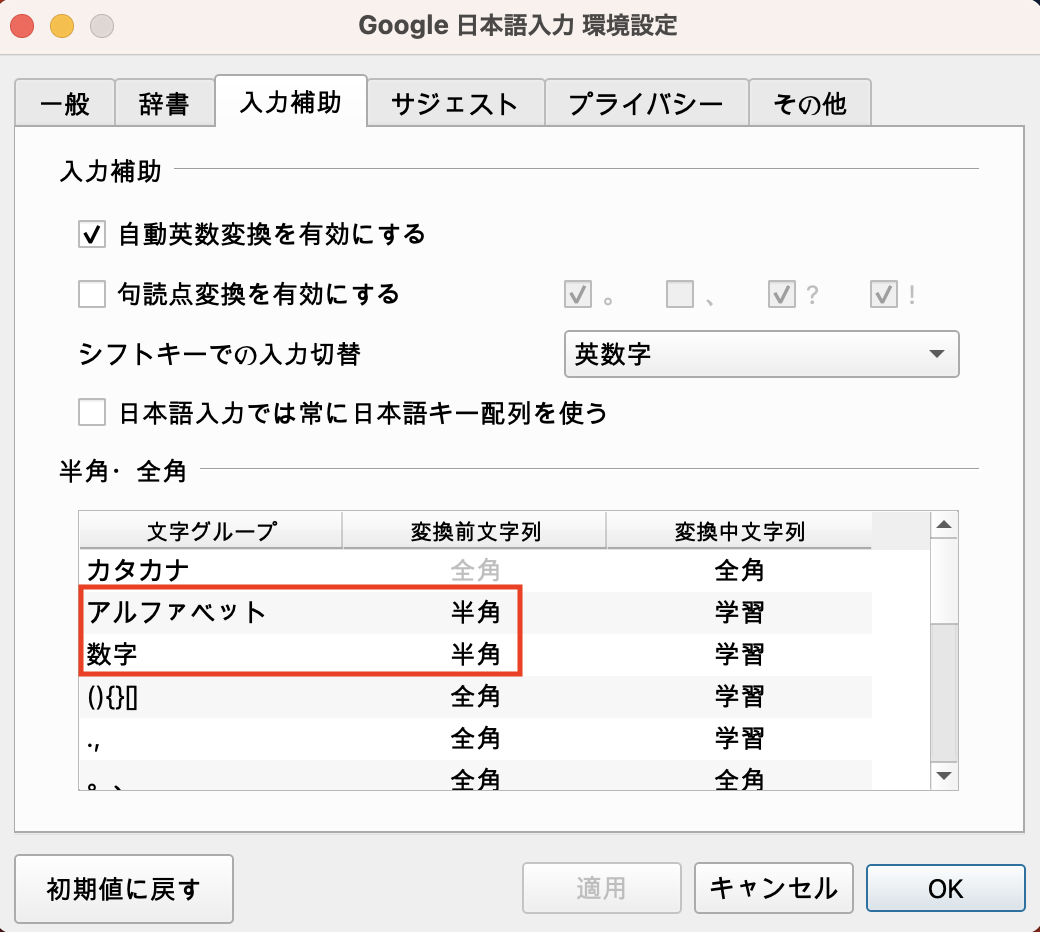The width and height of the screenshot is (1040, 932).
Task: Confirm settings with the OK button
Action: point(945,888)
